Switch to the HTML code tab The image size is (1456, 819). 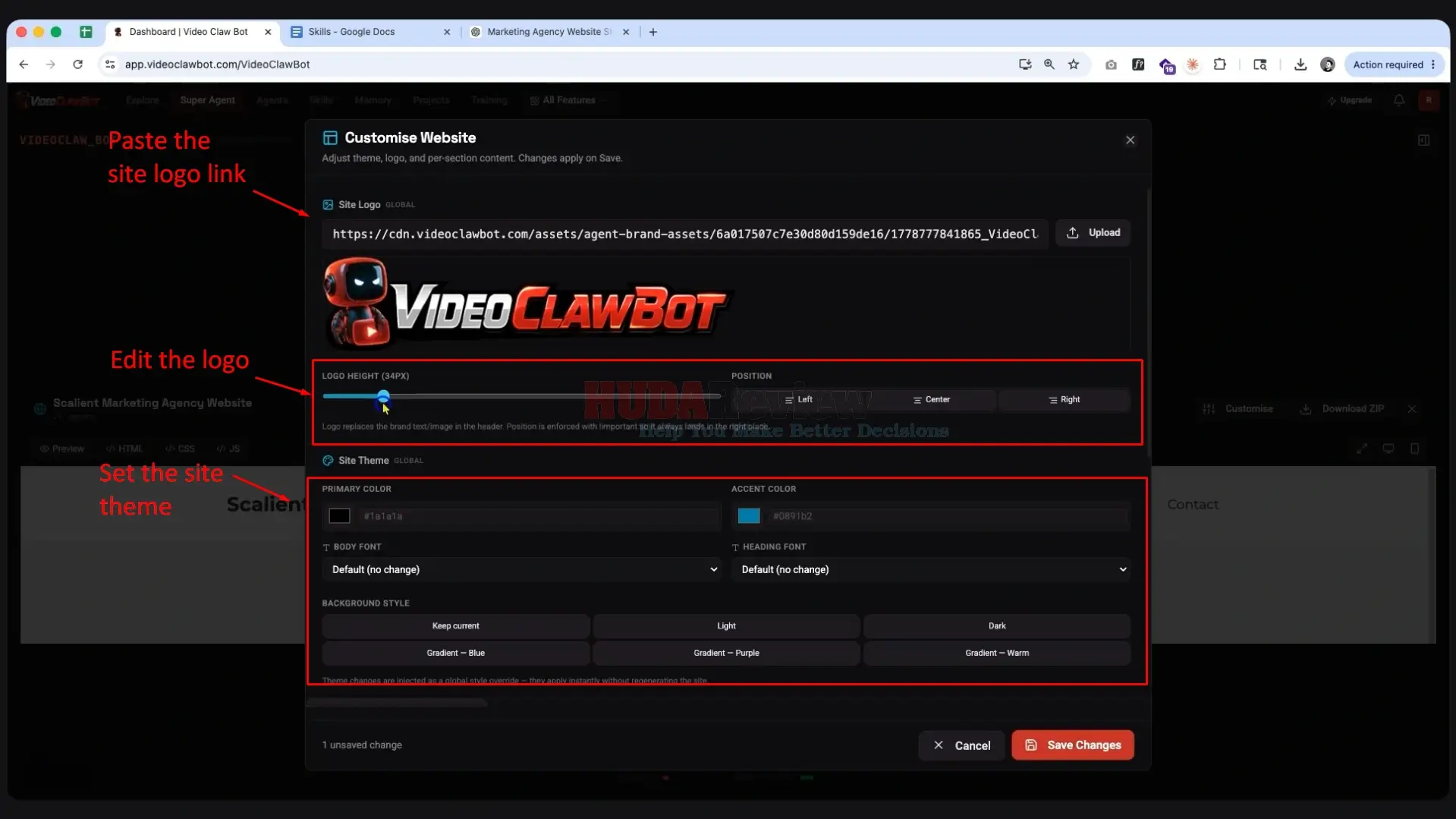(x=124, y=449)
